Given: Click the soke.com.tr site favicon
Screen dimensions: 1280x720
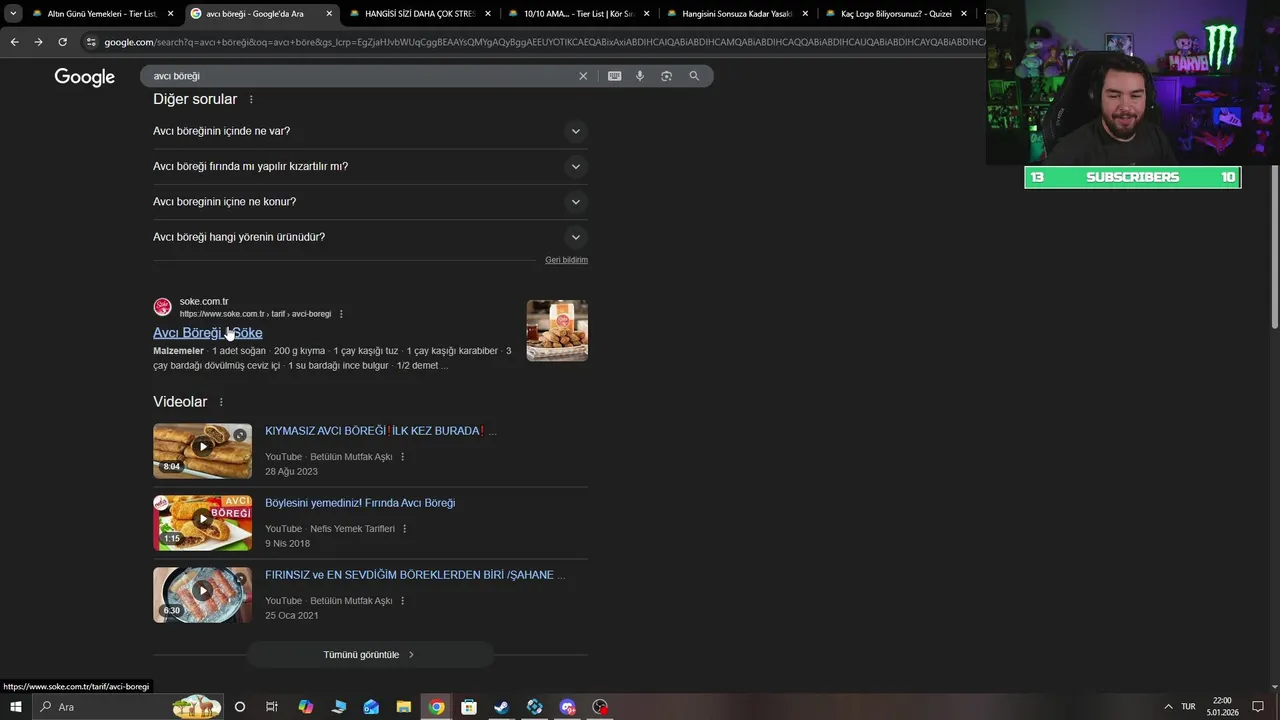Looking at the screenshot, I should click(162, 307).
